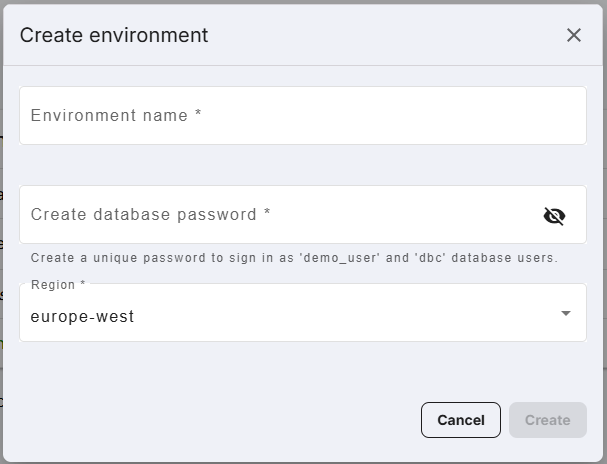
Task: Click the 'Create database password *' placeholder
Action: [x=151, y=215]
